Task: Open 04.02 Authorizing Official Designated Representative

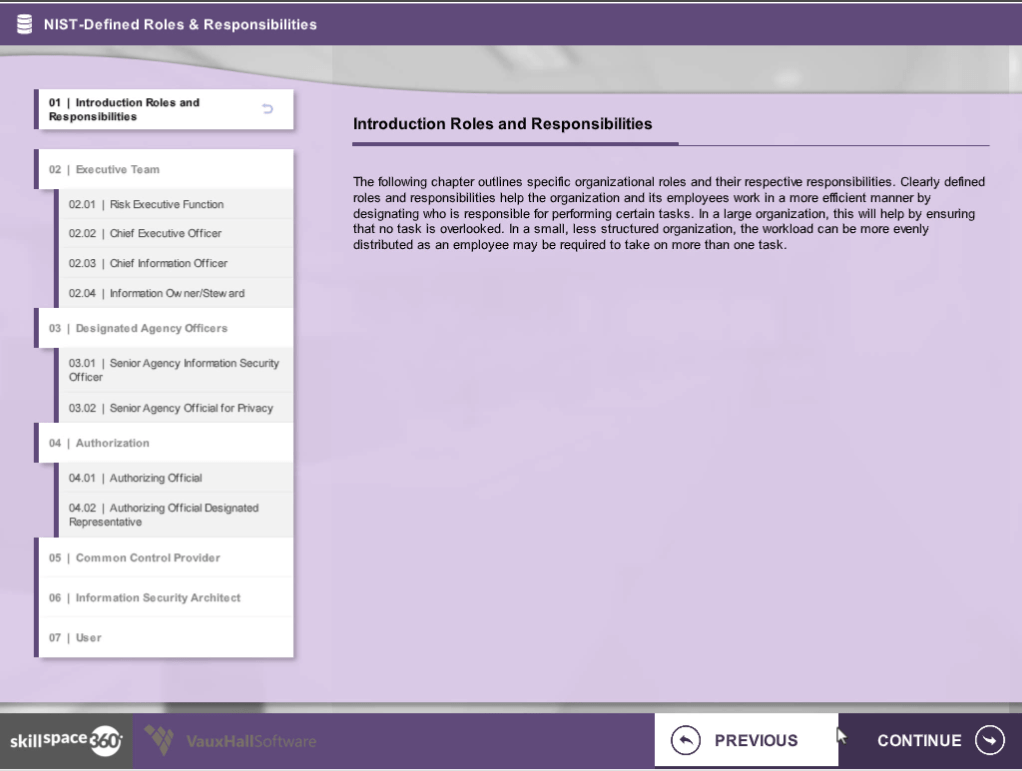Action: click(x=164, y=515)
